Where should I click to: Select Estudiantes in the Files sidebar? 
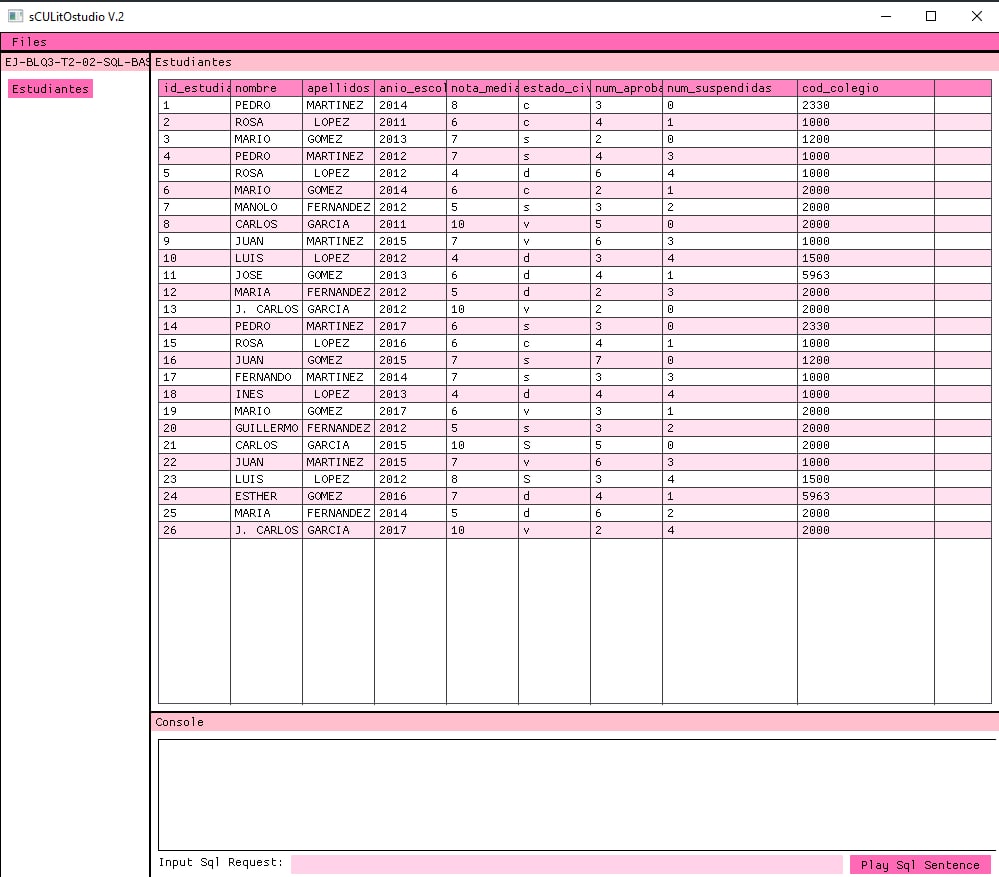click(x=49, y=88)
